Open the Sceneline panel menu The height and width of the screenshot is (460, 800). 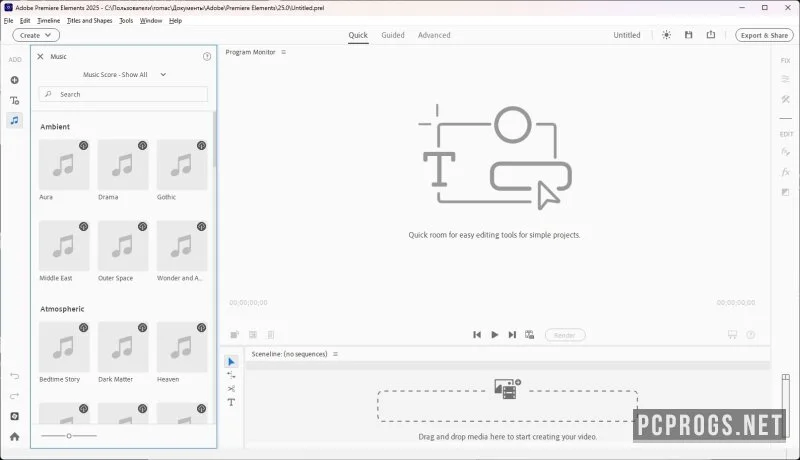click(335, 354)
